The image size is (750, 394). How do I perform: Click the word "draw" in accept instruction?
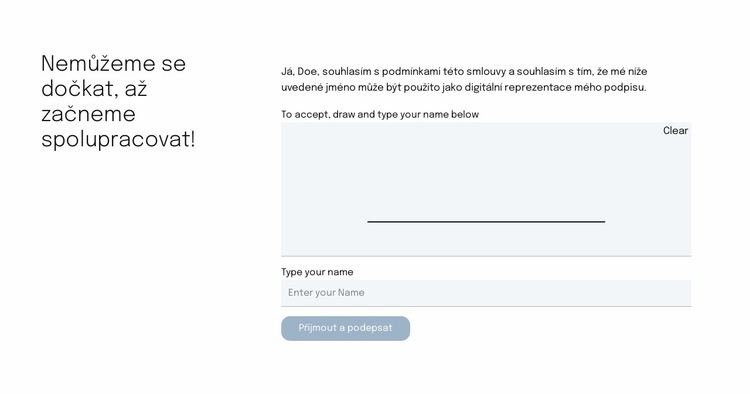[x=344, y=115]
